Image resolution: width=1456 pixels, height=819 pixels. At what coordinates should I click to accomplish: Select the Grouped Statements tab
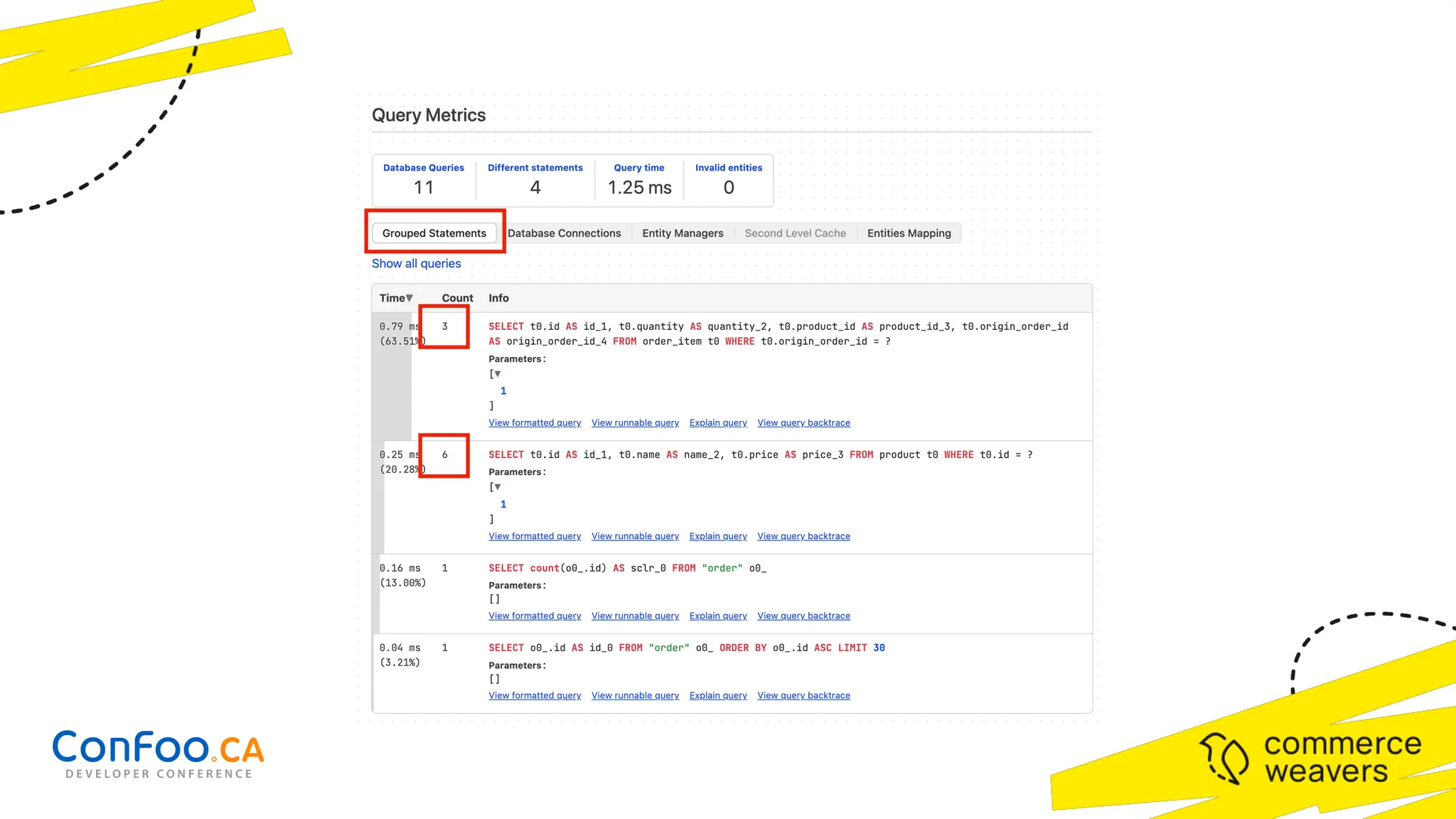coord(434,233)
